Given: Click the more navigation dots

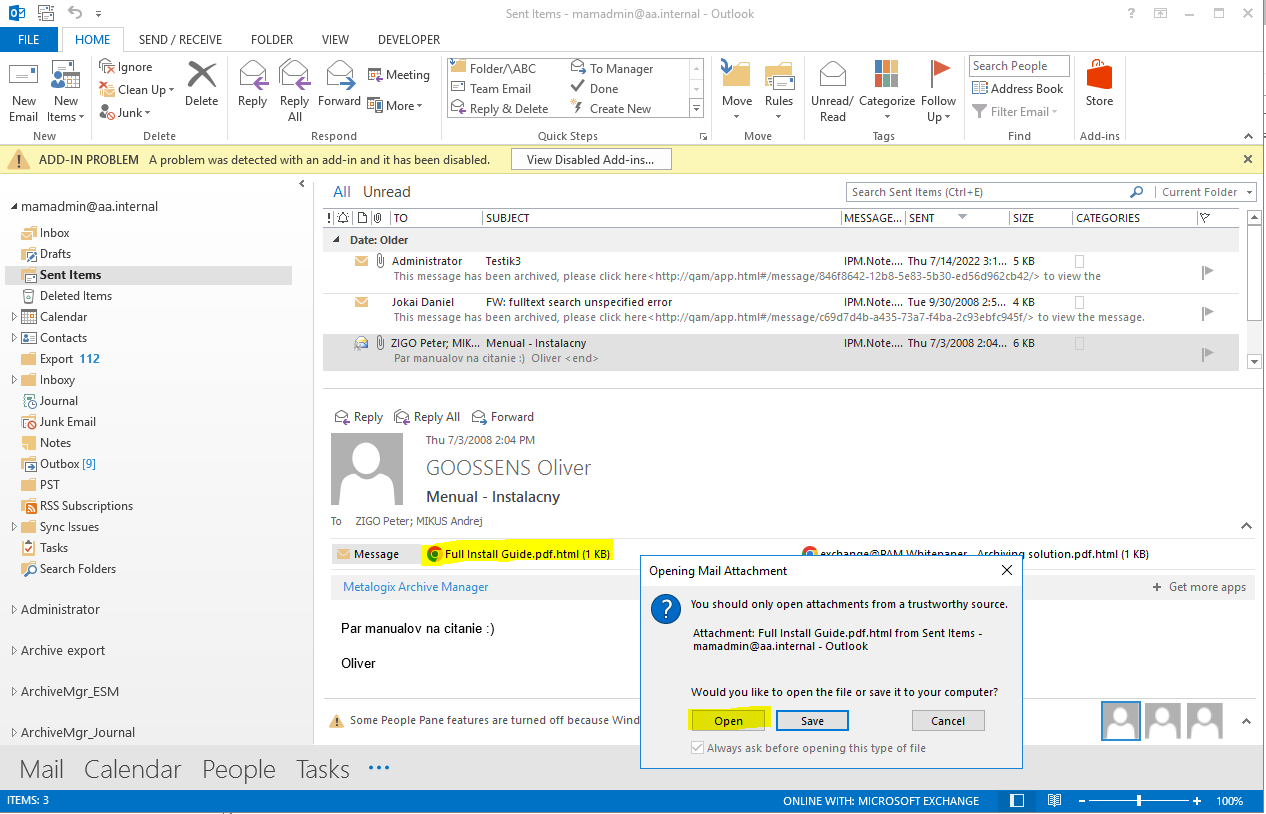Looking at the screenshot, I should [378, 768].
